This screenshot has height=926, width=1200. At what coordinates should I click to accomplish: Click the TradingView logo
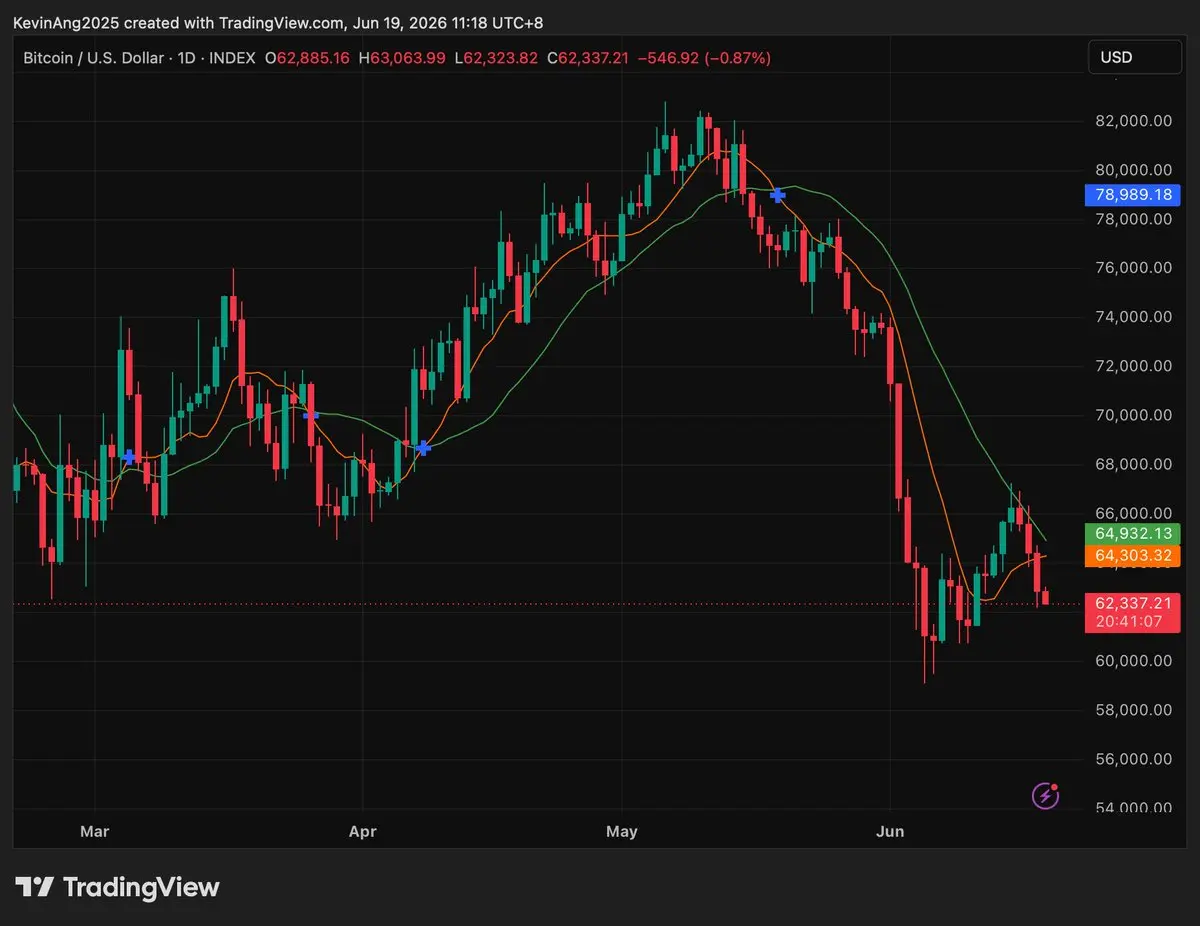(117, 886)
